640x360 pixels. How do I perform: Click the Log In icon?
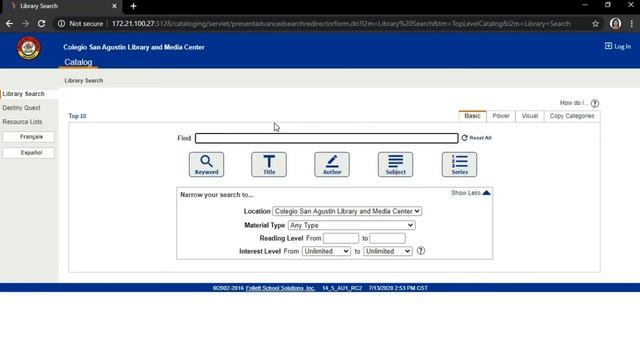(608, 46)
